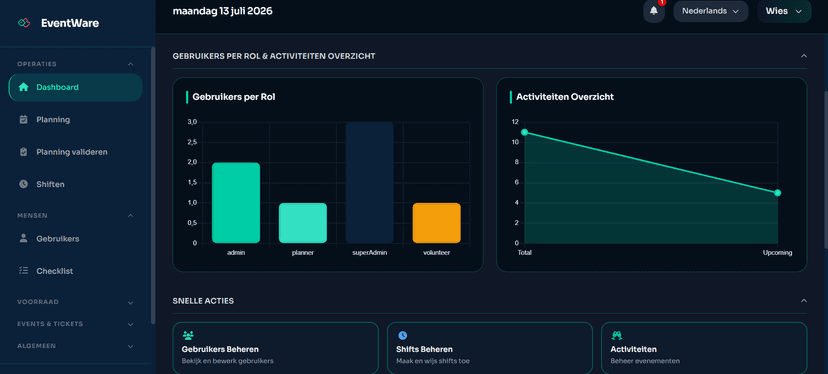The height and width of the screenshot is (374, 828).
Task: Click the Upcoming data point on line chart
Action: 777,193
